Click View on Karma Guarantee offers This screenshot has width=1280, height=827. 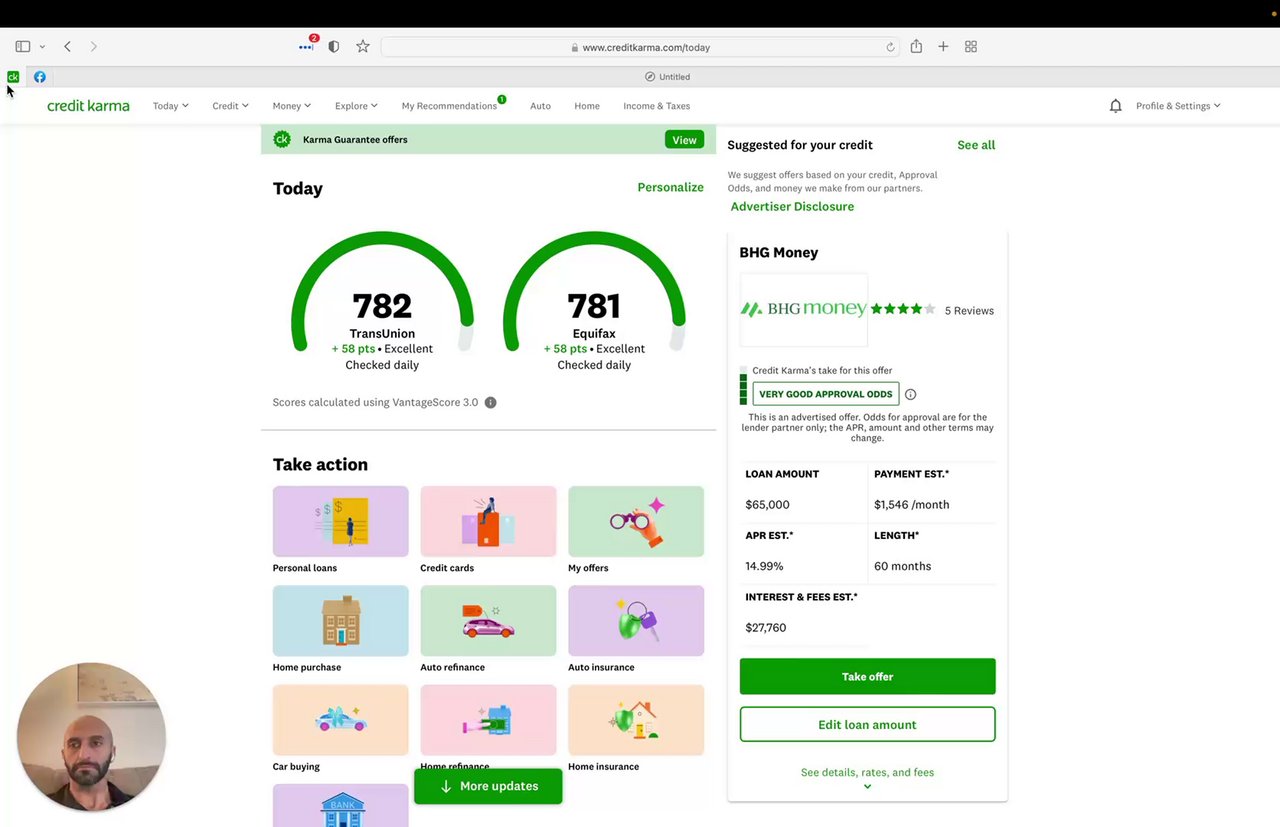click(684, 140)
